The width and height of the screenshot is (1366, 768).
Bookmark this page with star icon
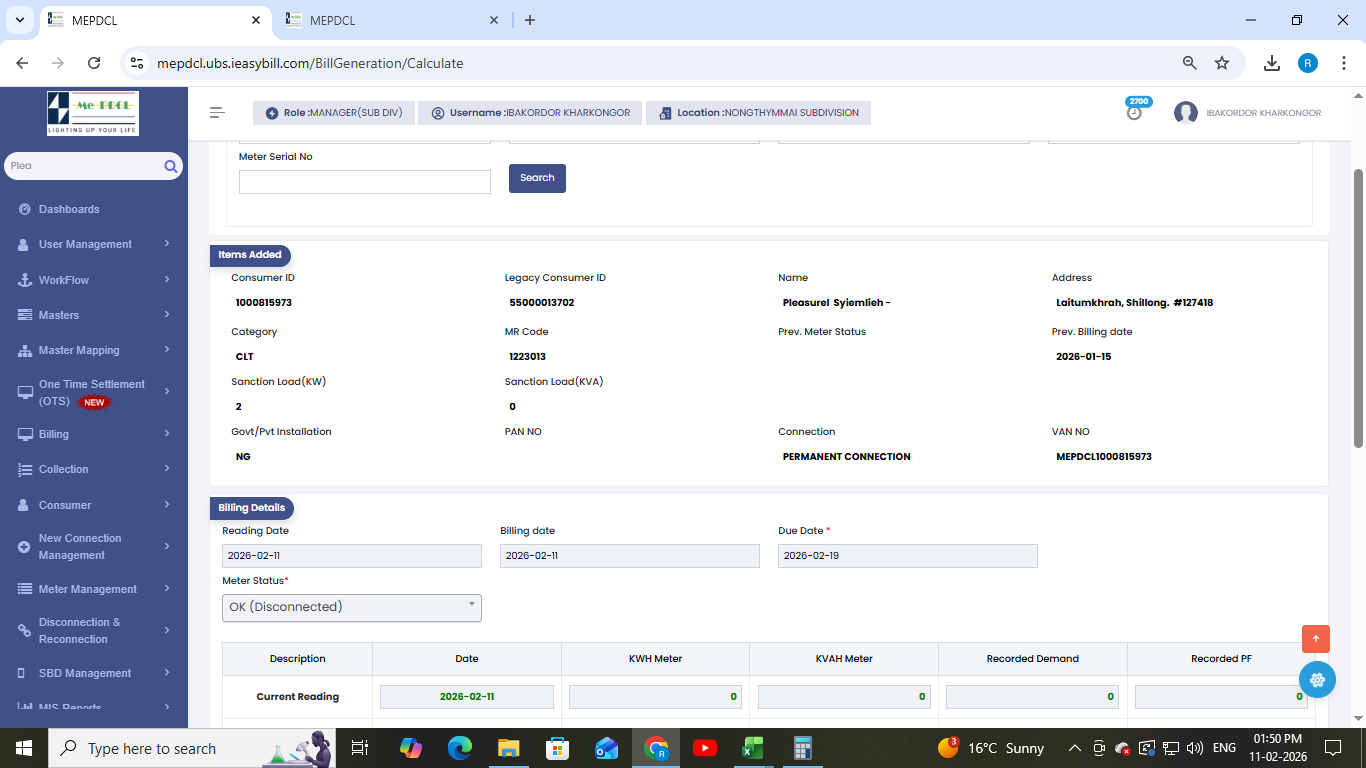(x=1222, y=63)
